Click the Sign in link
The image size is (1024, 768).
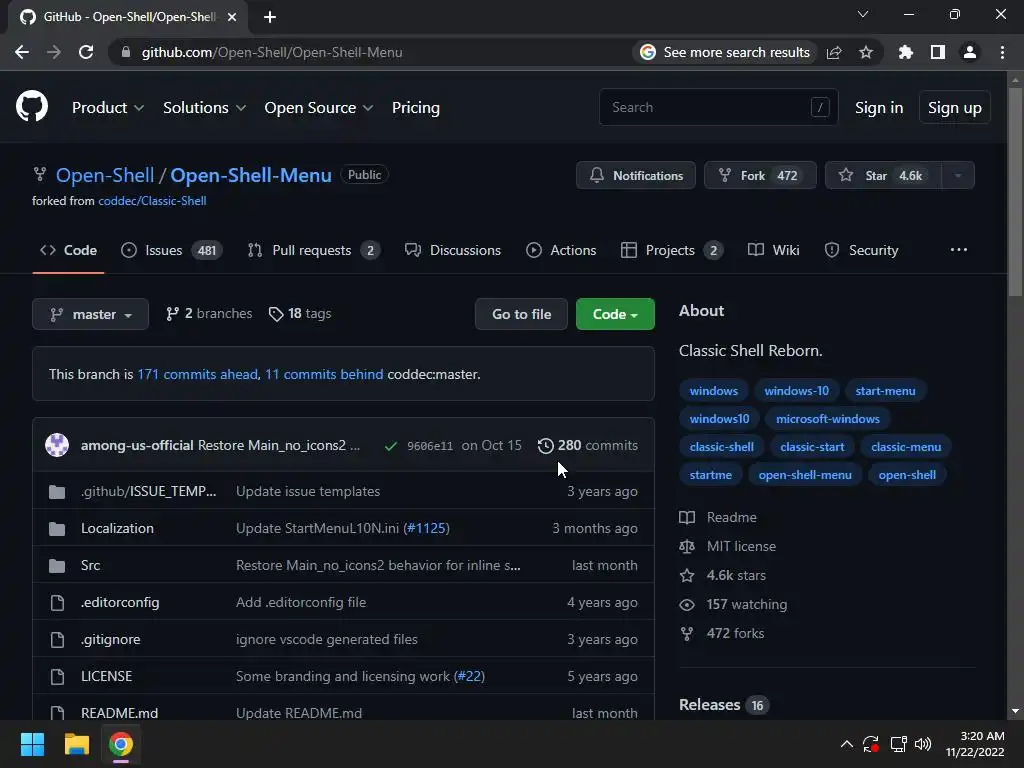pos(879,108)
